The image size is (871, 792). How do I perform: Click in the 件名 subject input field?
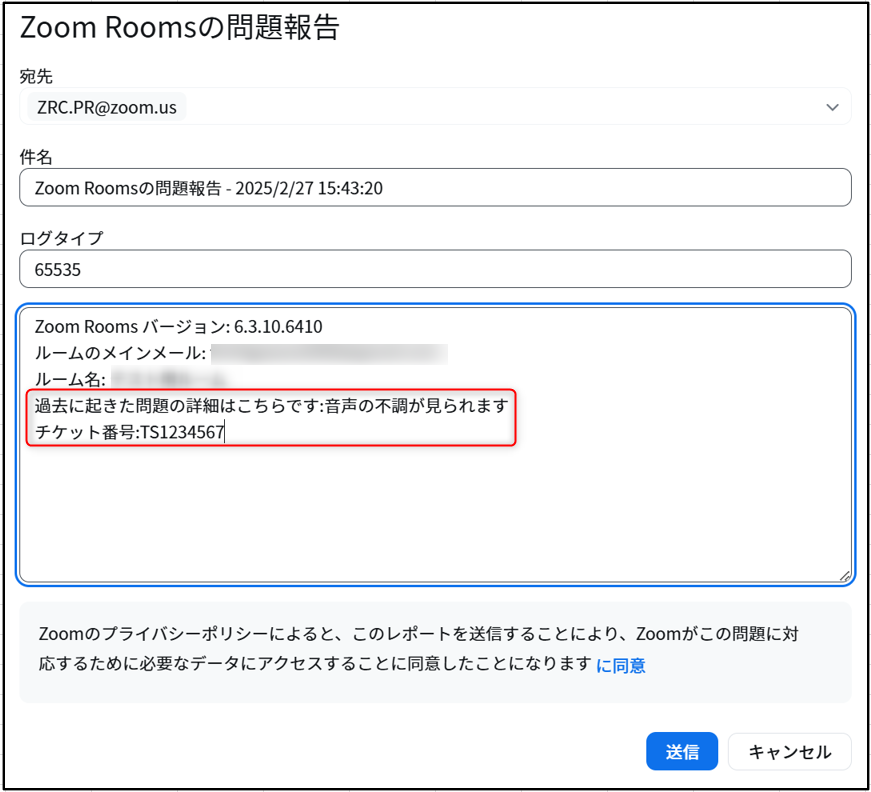[x=435, y=188]
